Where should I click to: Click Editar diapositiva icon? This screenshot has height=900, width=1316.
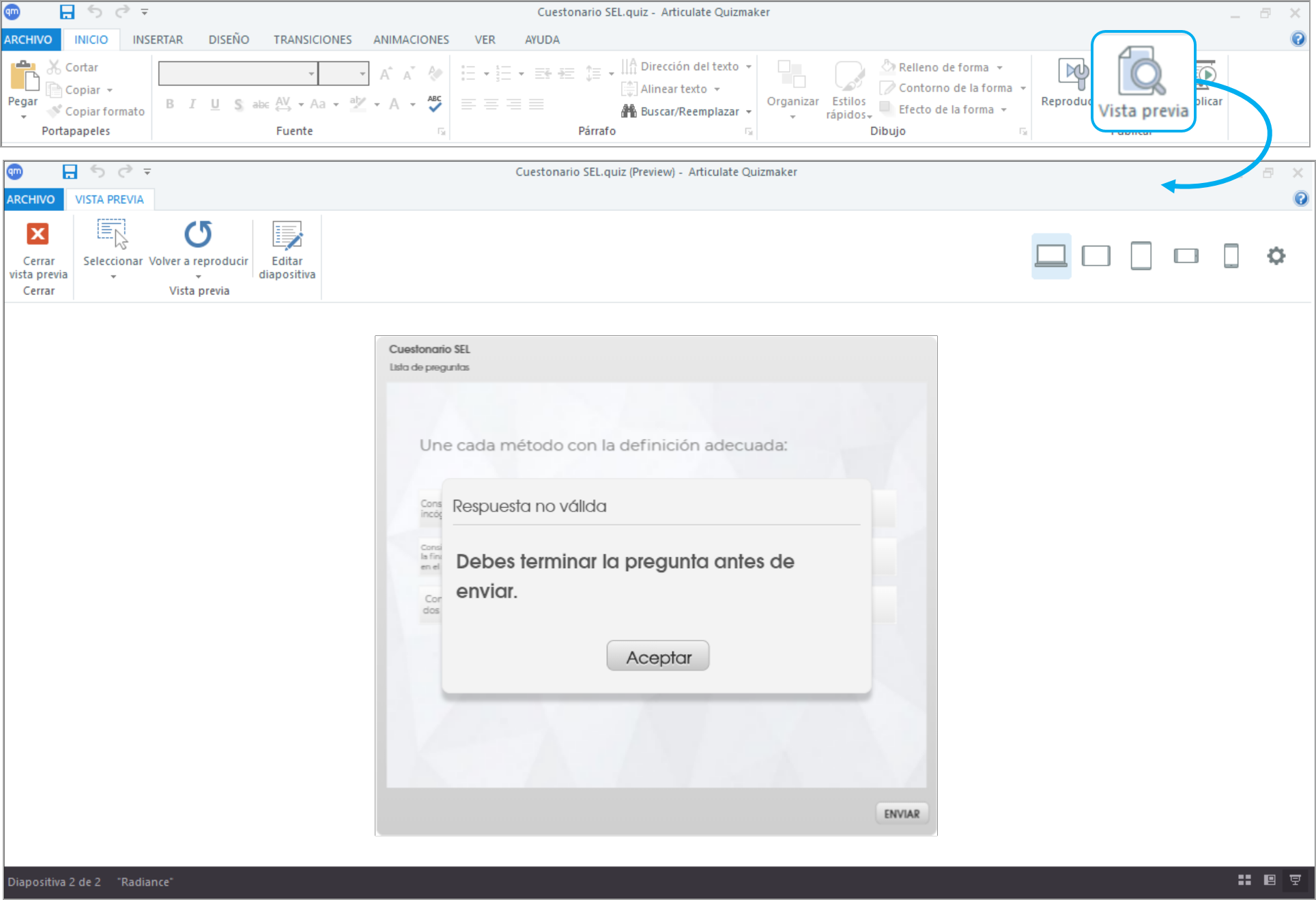pyautogui.click(x=287, y=235)
